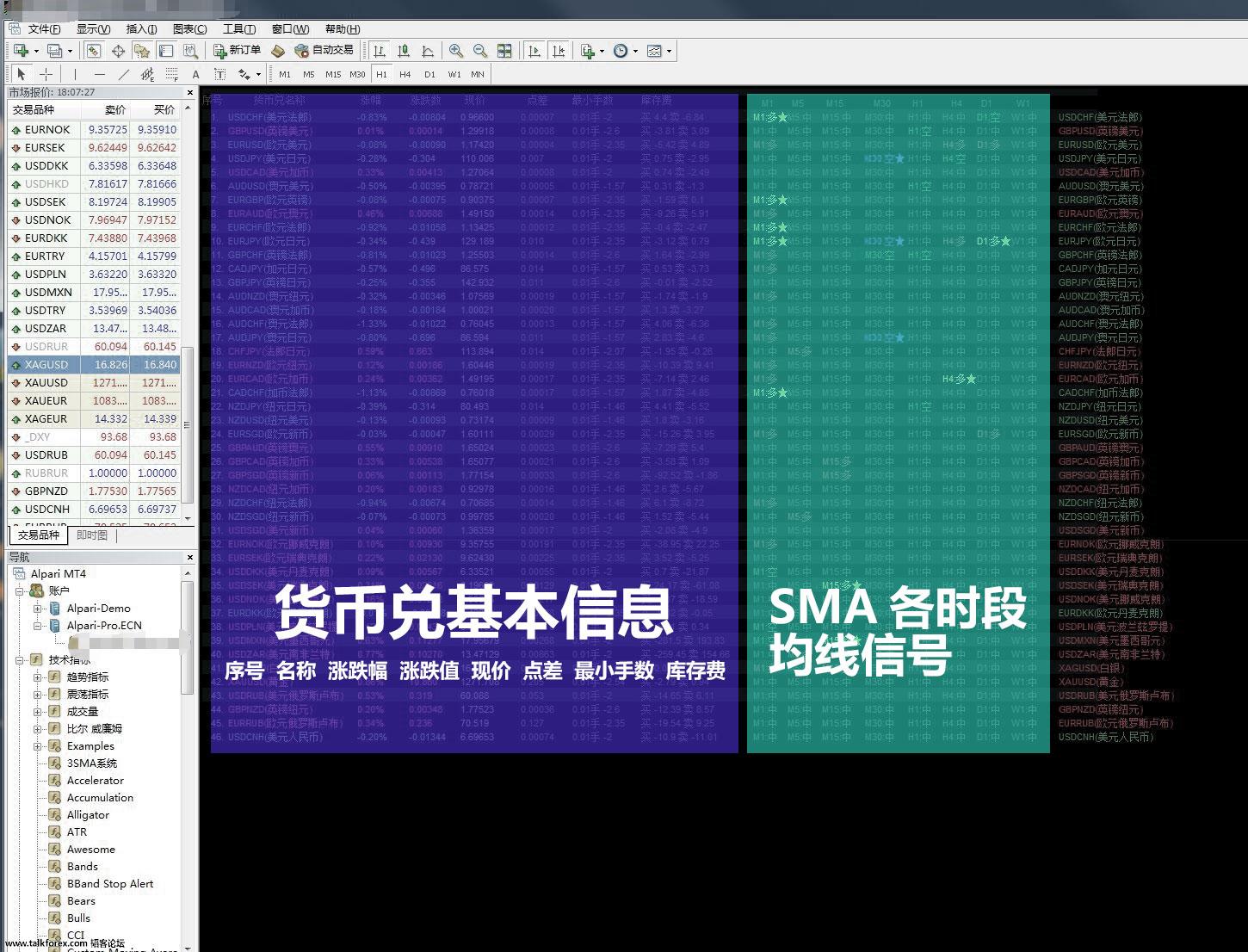The height and width of the screenshot is (952, 1248).
Task: Switch timeframe to M1
Action: (285, 74)
